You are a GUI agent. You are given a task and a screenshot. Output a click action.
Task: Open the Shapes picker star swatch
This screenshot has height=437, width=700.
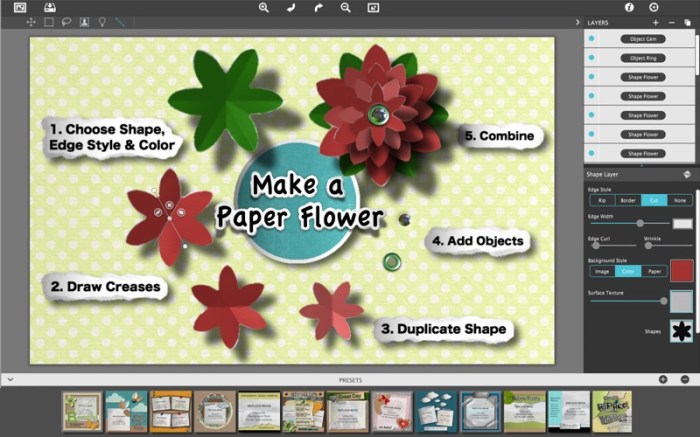pos(682,331)
